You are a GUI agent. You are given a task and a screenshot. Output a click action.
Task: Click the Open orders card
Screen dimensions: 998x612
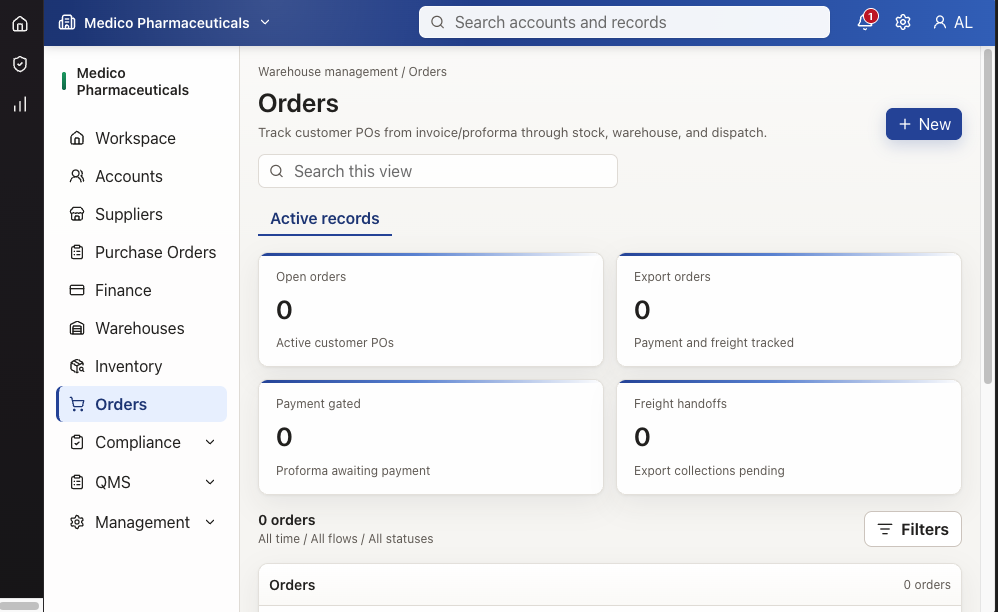point(431,310)
